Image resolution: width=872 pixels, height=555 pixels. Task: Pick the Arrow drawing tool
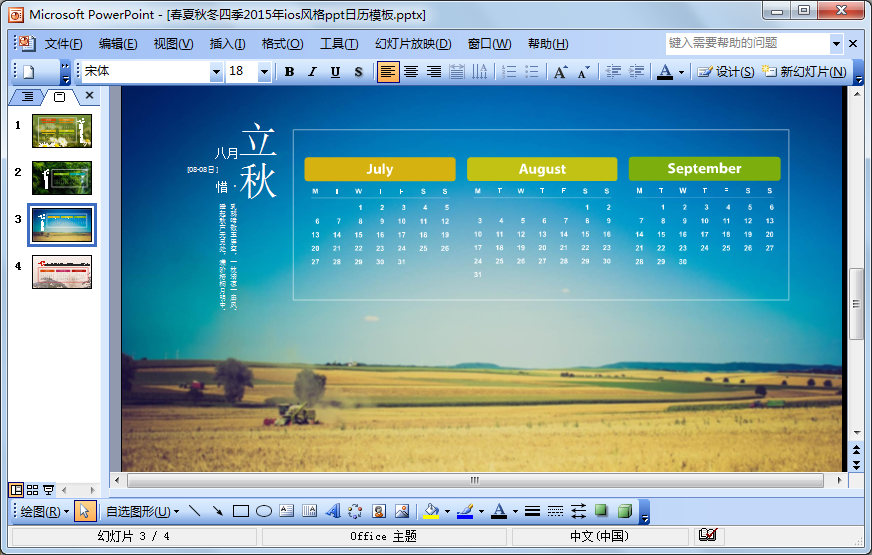218,511
